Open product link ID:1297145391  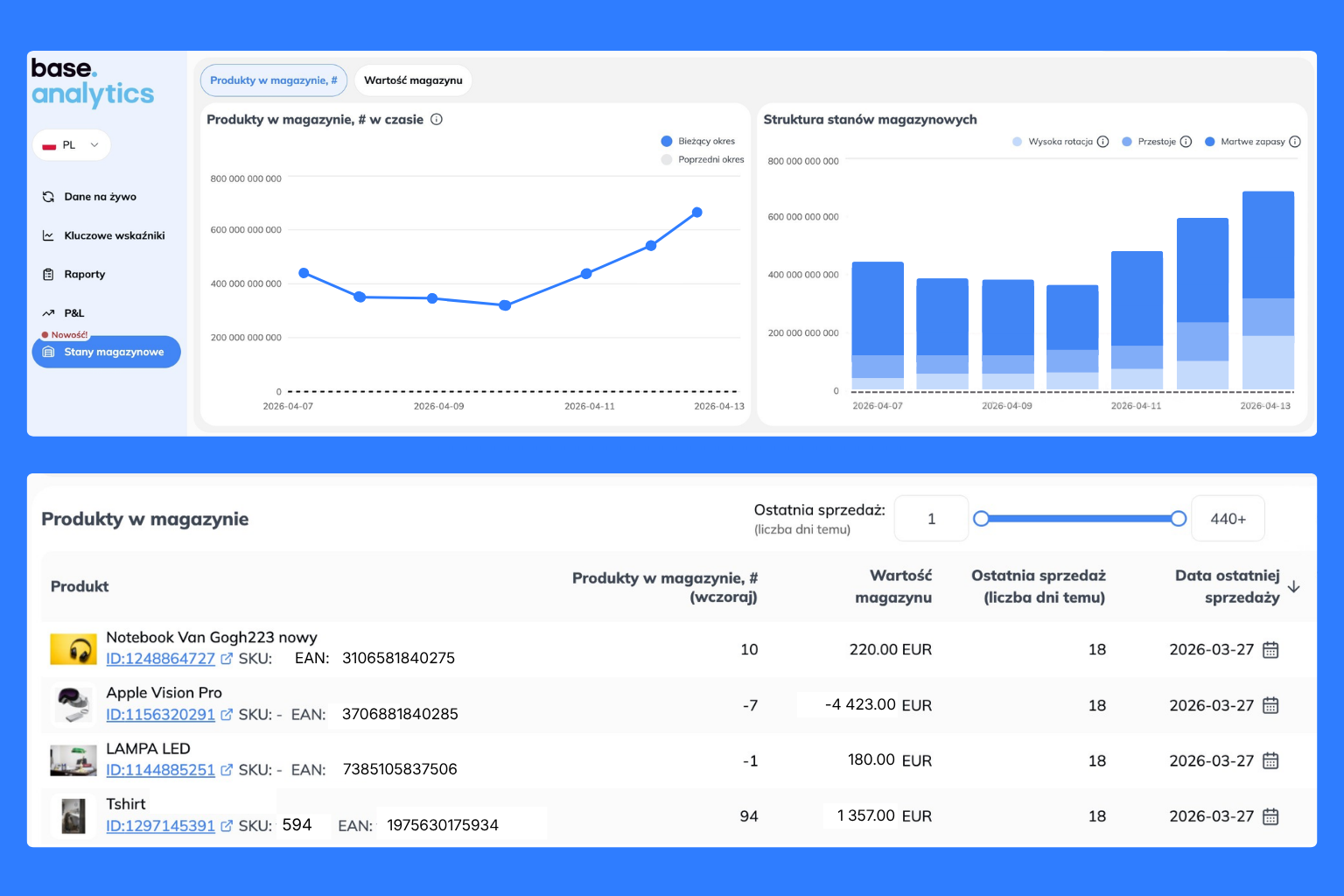[x=160, y=826]
